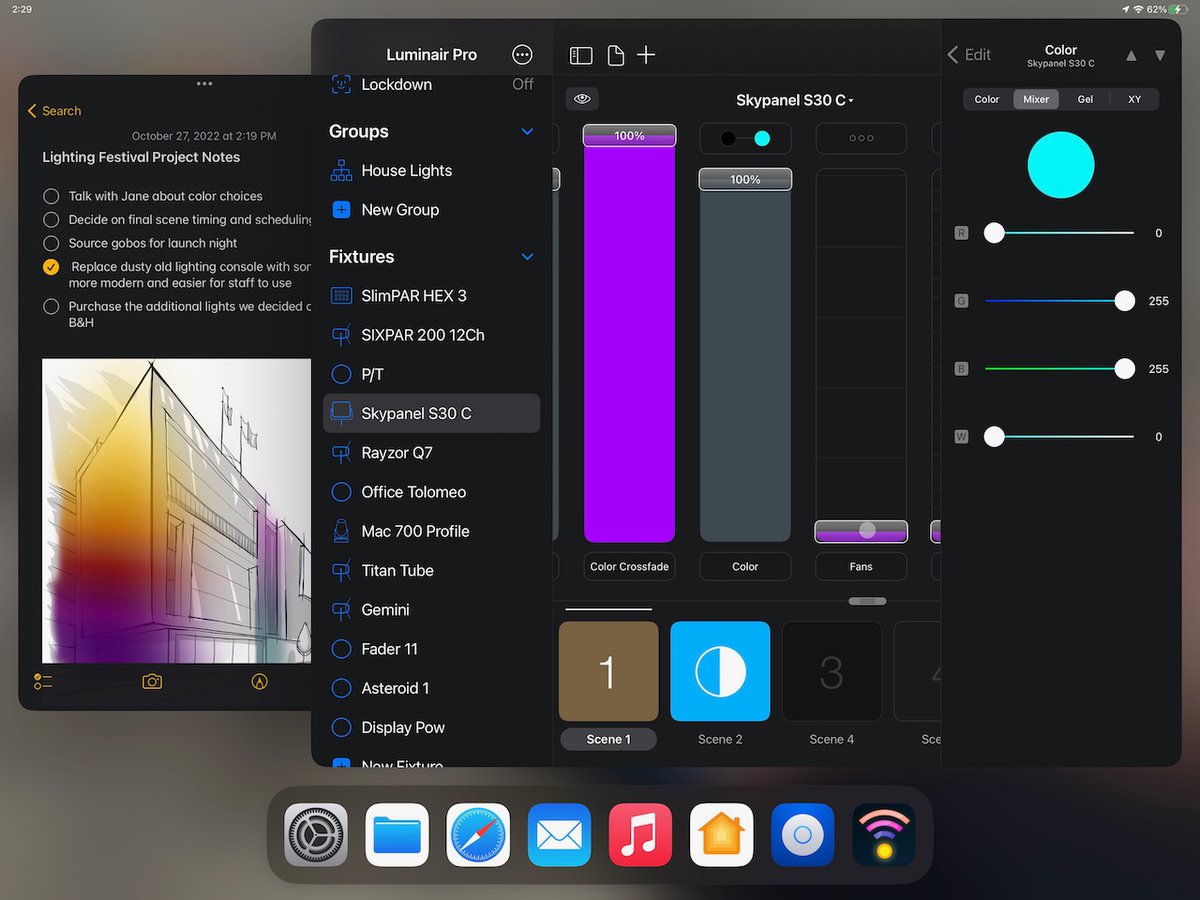Open Safari from the dock
This screenshot has height=900, width=1200.
tap(478, 835)
